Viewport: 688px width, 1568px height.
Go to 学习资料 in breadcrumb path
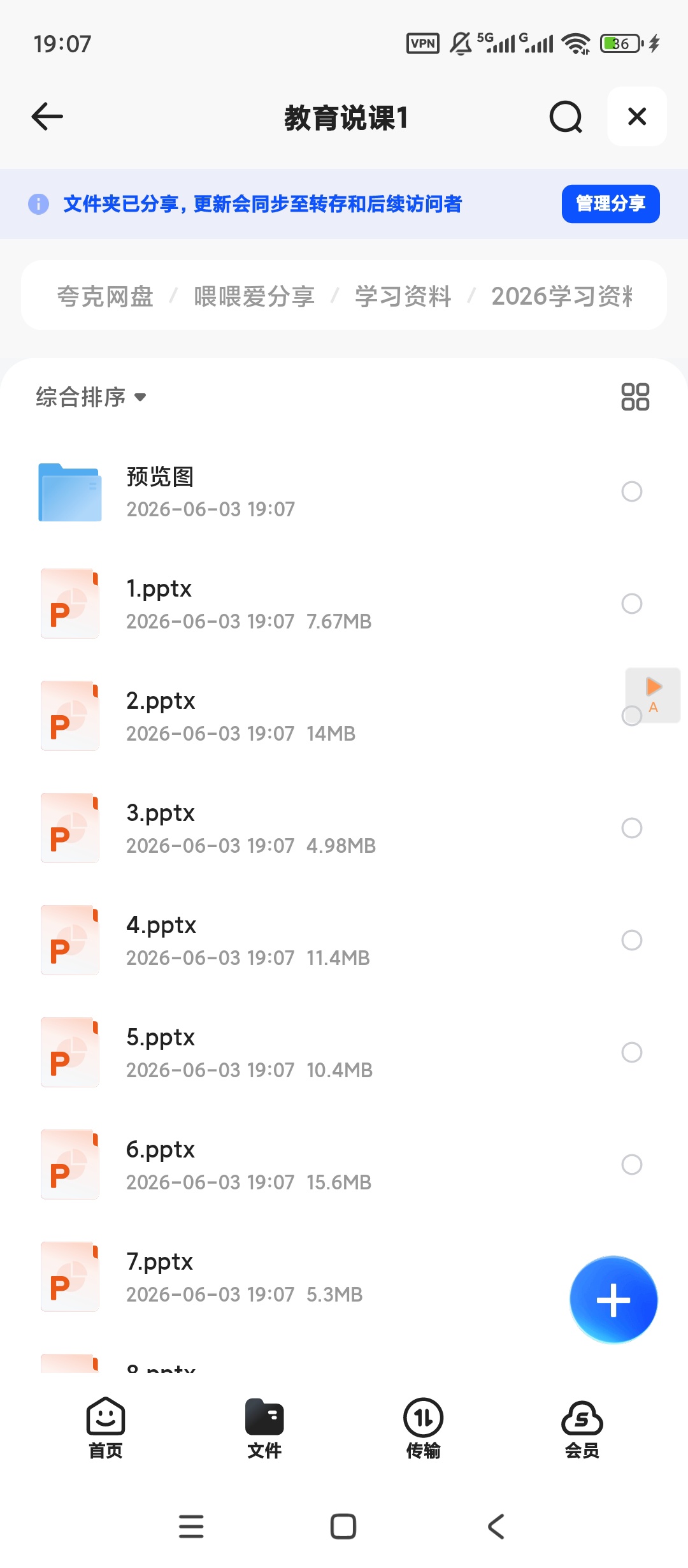pyautogui.click(x=403, y=296)
